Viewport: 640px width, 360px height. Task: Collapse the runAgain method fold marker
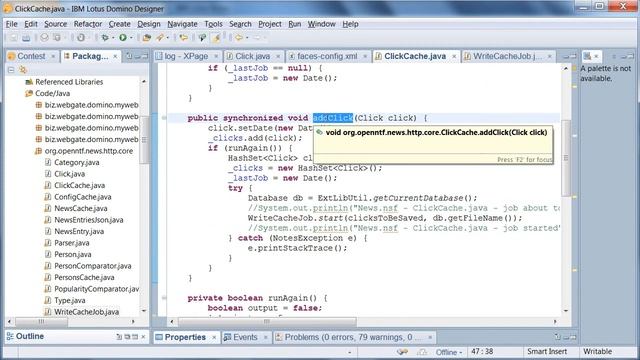[164, 298]
